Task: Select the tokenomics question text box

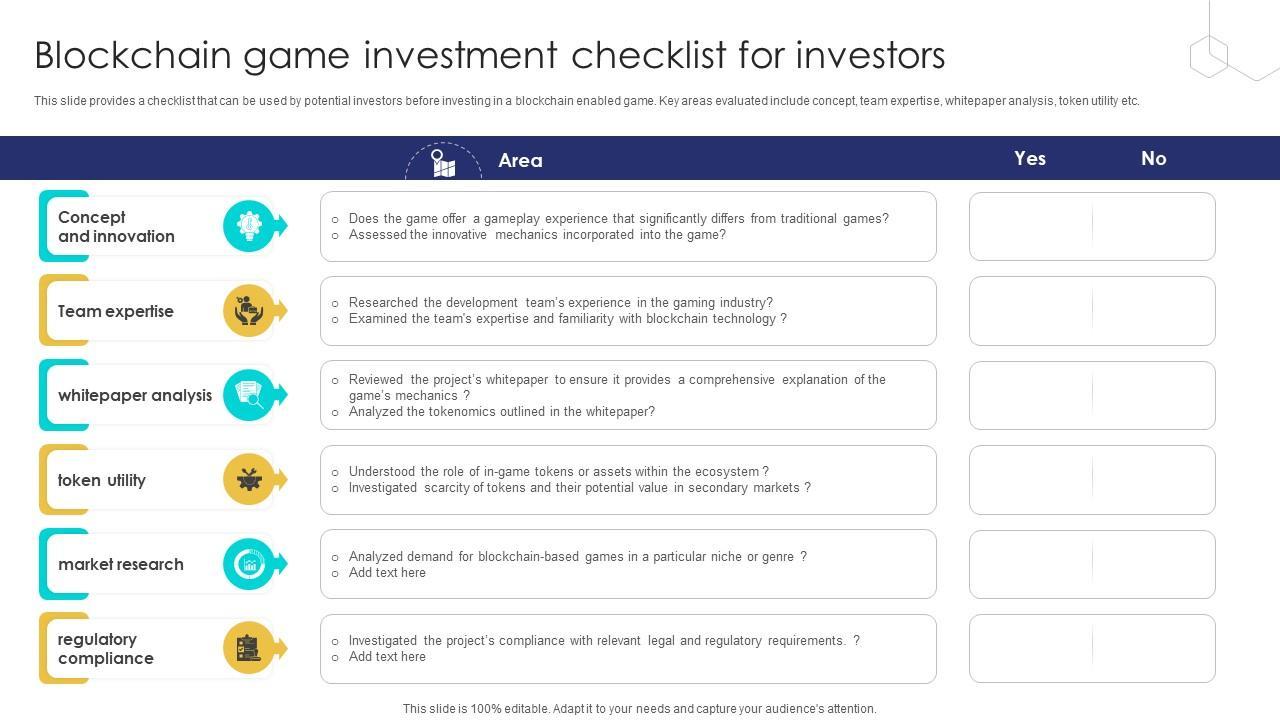Action: point(628,395)
